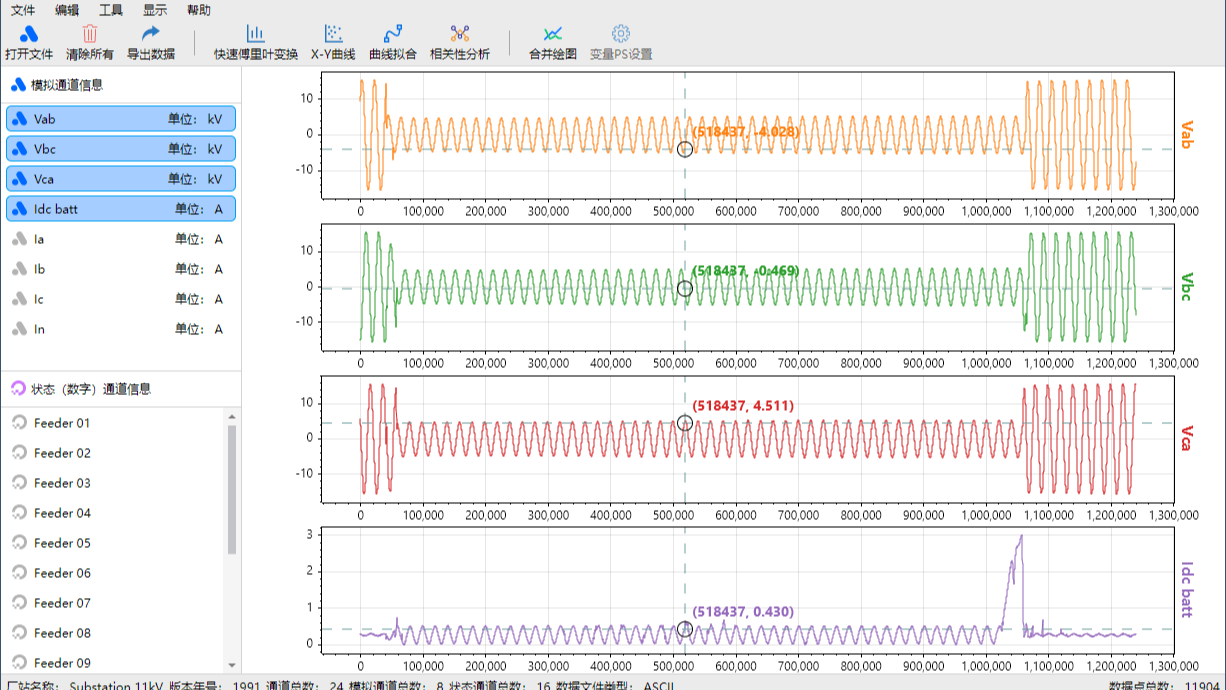Click the Feeder 06 status icon
The width and height of the screenshot is (1226, 690).
pos(19,573)
